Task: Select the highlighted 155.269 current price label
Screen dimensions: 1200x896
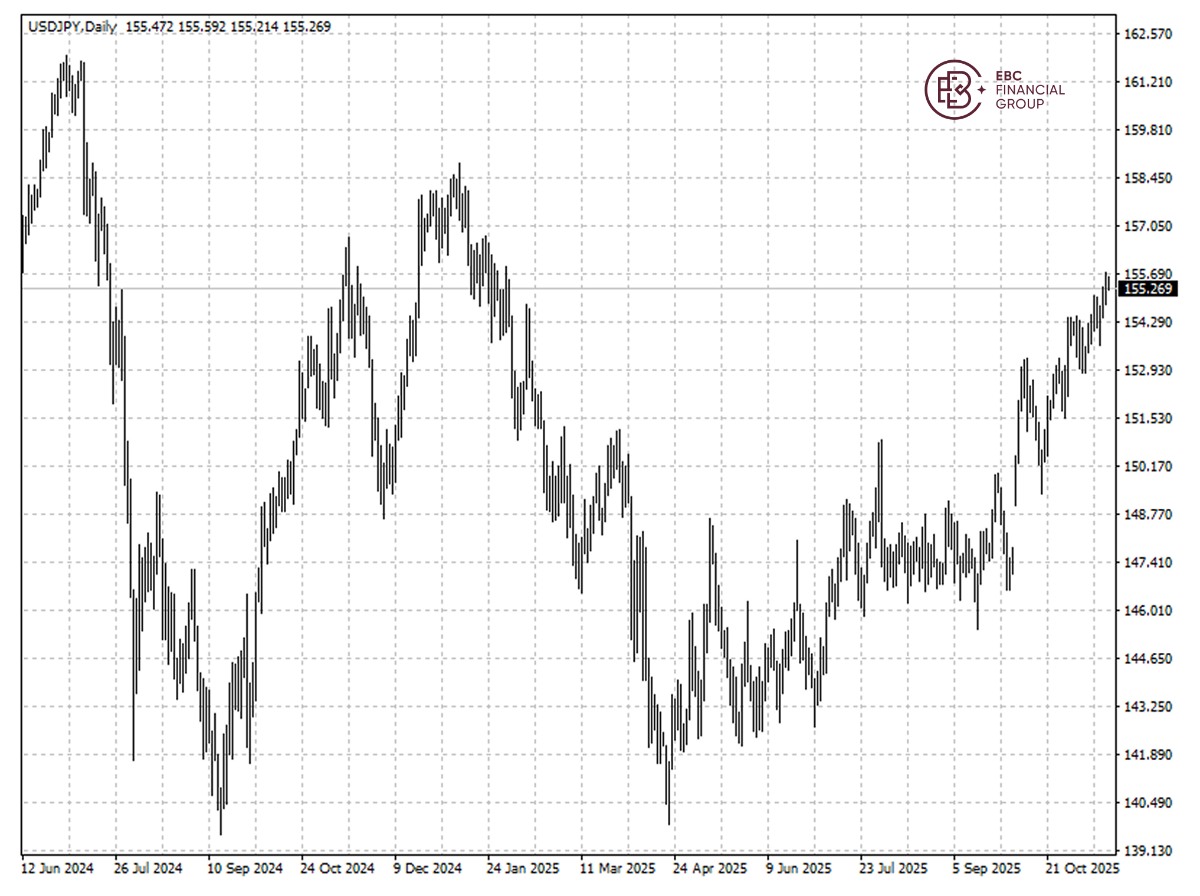Action: 1148,289
